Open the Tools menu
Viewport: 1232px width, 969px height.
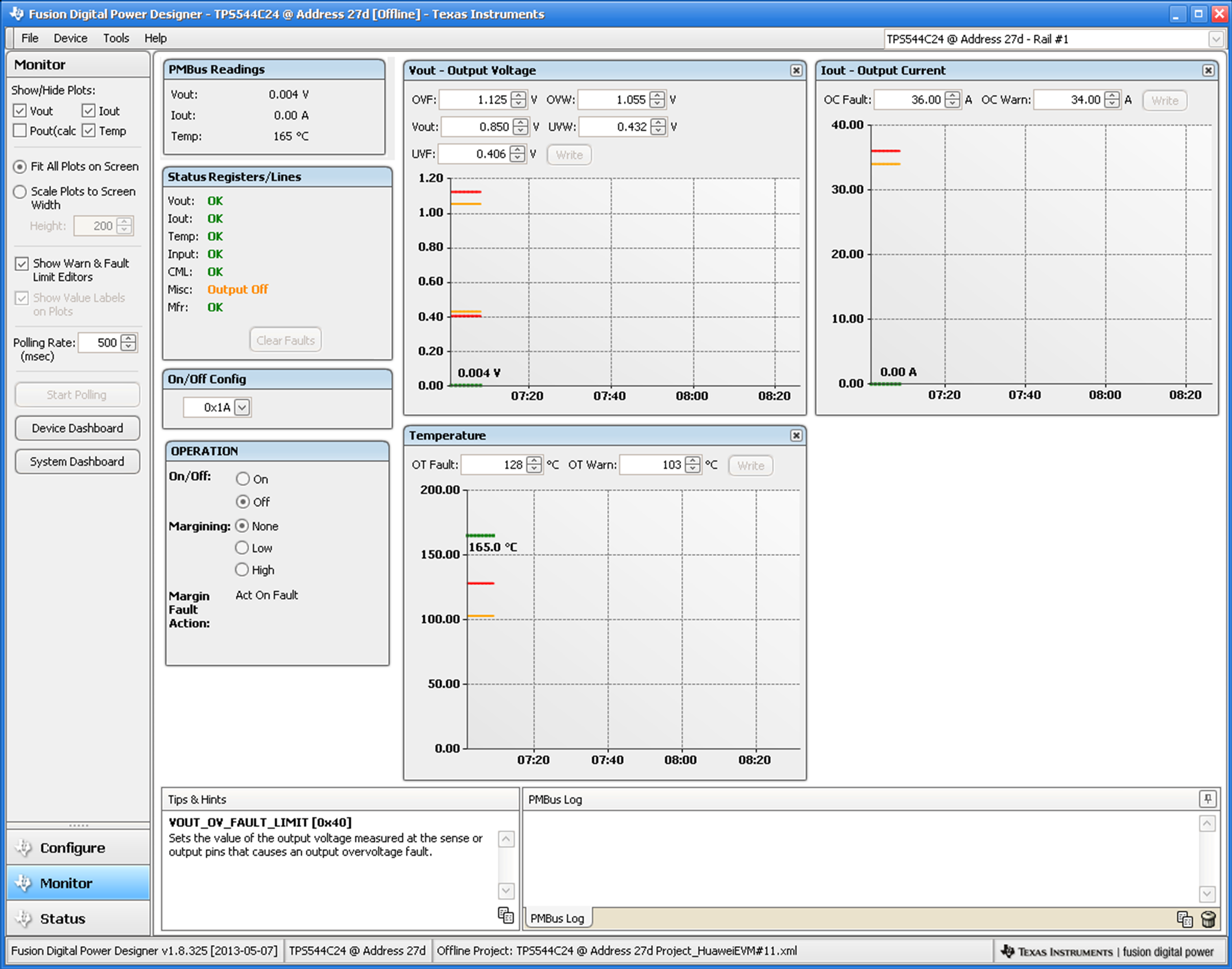click(x=116, y=38)
